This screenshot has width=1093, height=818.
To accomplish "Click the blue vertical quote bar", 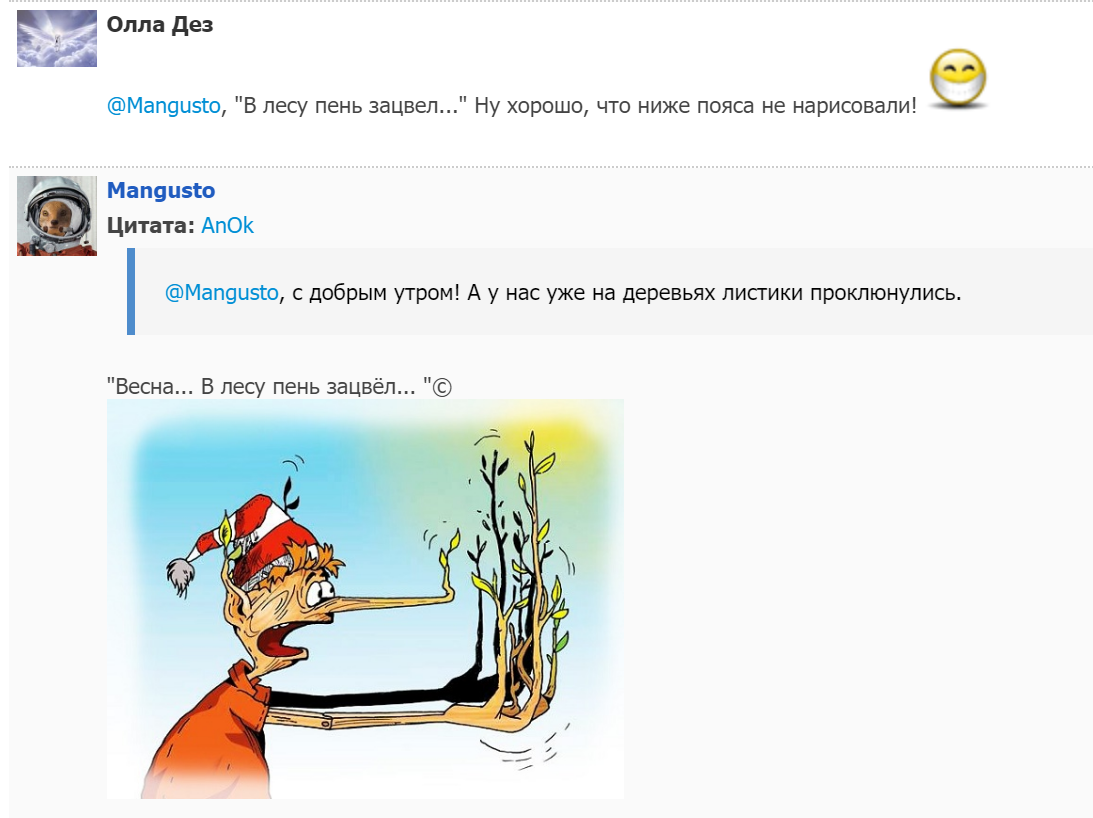I will tap(131, 291).
